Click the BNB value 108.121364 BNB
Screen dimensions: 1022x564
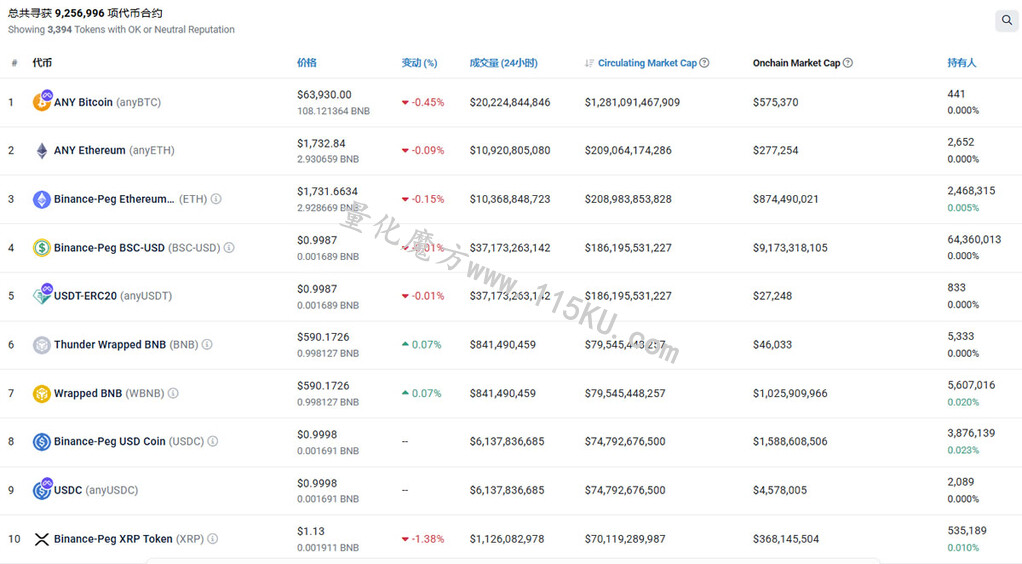click(333, 111)
